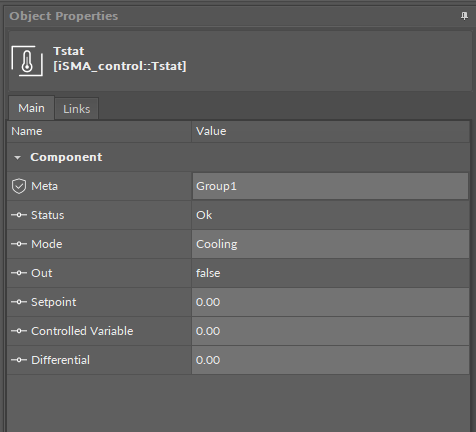
Task: Open the Mode value dropdown showing Cooling
Action: point(330,244)
